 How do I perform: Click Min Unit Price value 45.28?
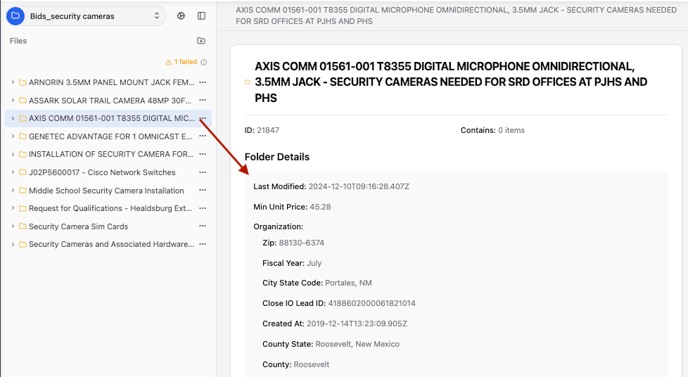pos(320,207)
